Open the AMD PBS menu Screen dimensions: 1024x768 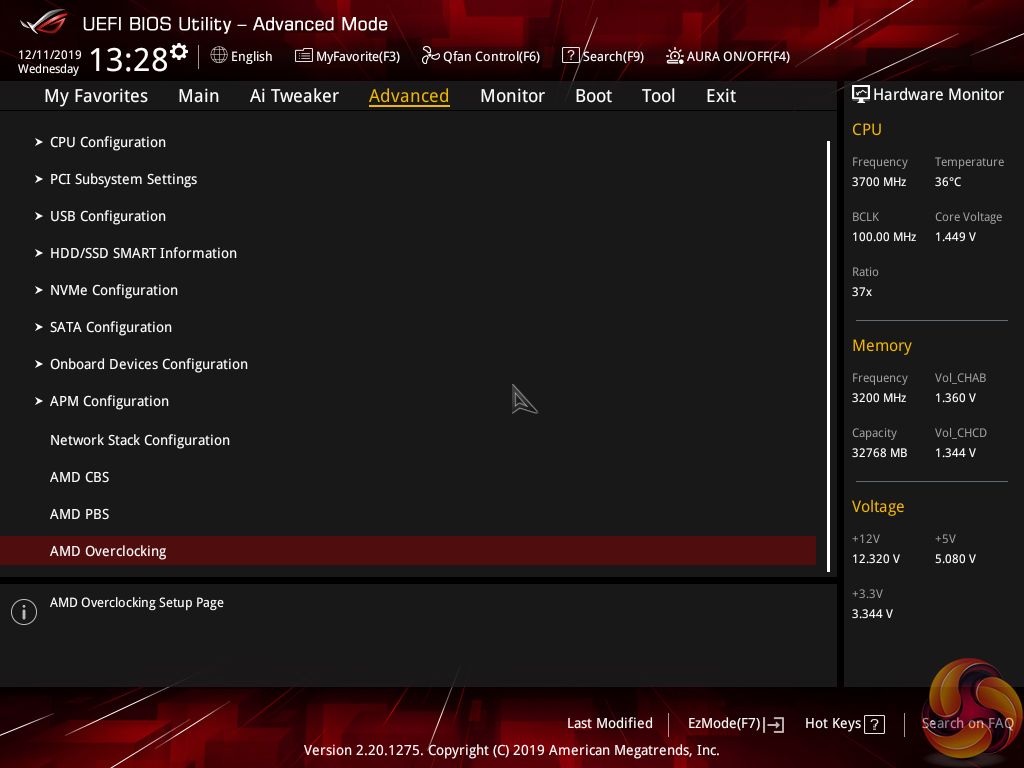80,514
